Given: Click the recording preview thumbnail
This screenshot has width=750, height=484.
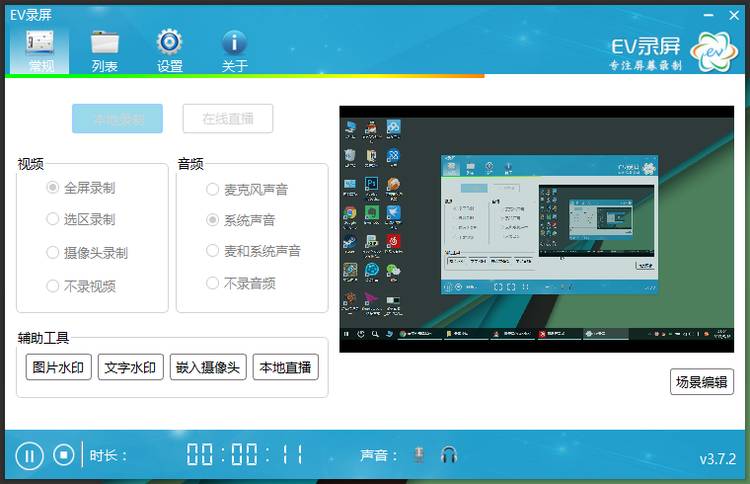Looking at the screenshot, I should coord(537,229).
